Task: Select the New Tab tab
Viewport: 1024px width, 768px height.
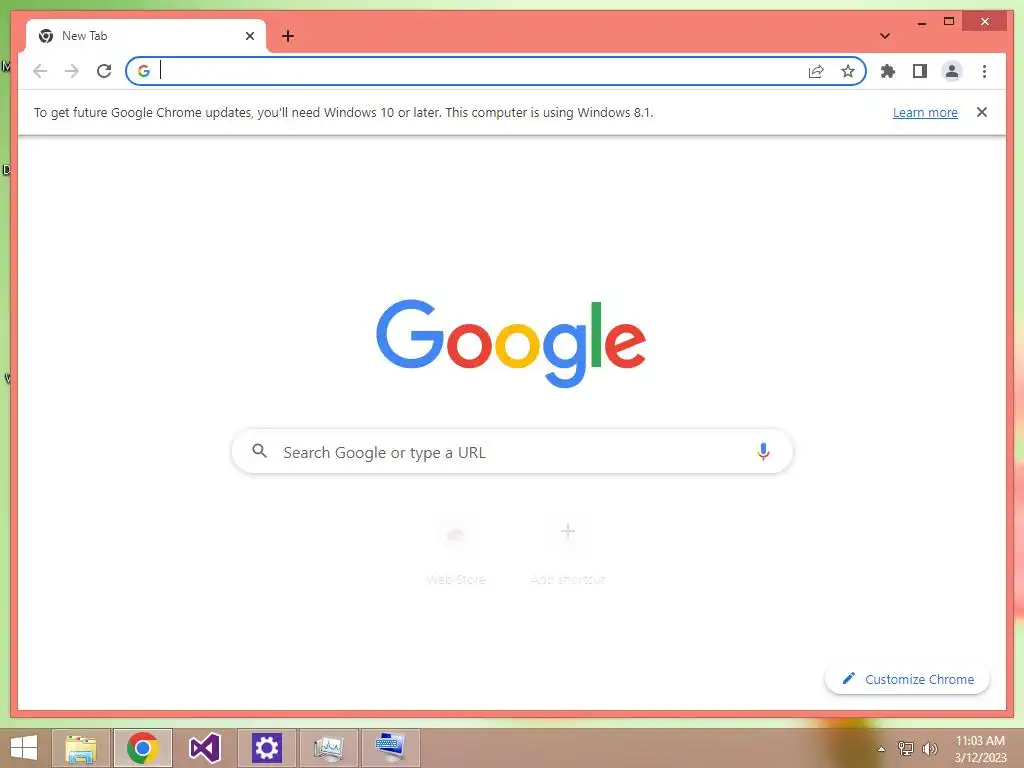Action: pyautogui.click(x=146, y=36)
